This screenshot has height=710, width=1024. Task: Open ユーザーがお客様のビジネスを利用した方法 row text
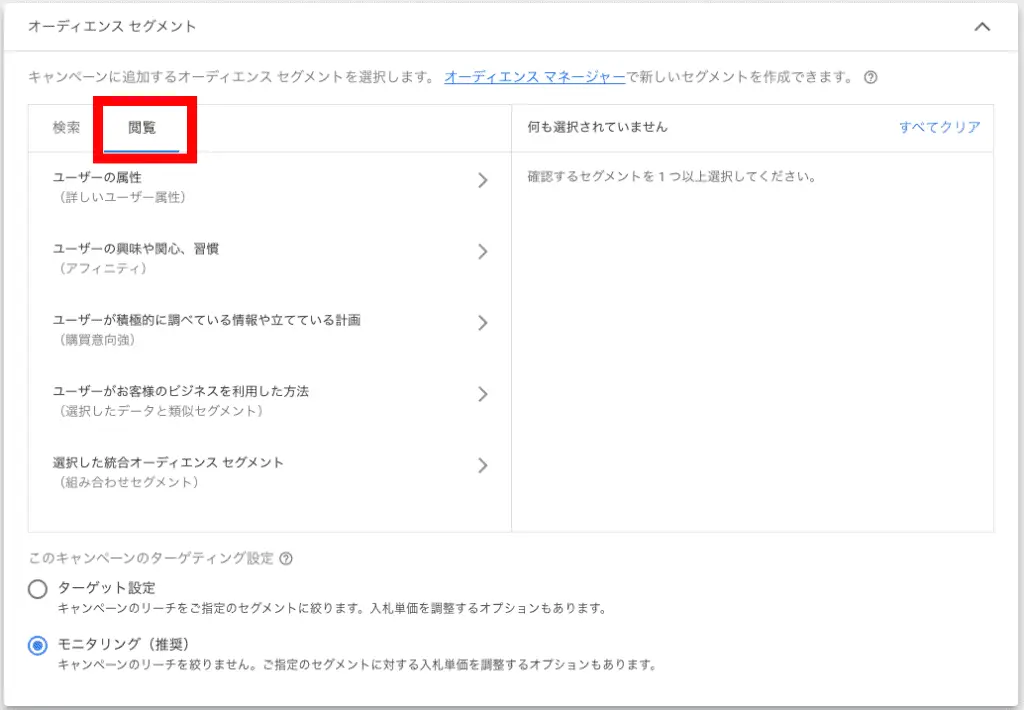(181, 391)
